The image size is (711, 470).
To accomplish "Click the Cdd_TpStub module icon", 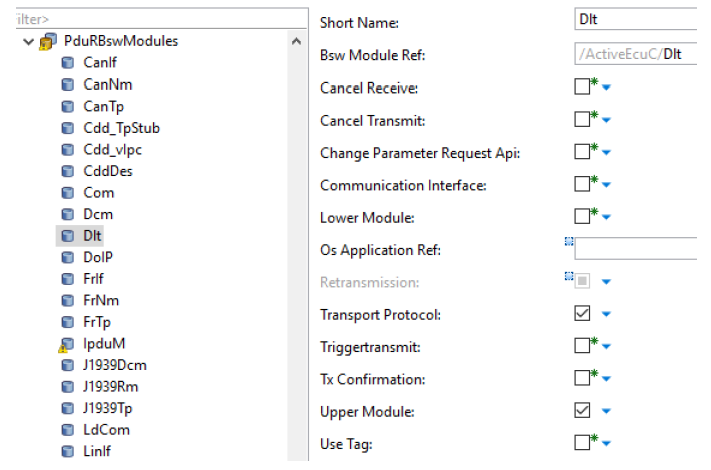I will pyautogui.click(x=68, y=128).
